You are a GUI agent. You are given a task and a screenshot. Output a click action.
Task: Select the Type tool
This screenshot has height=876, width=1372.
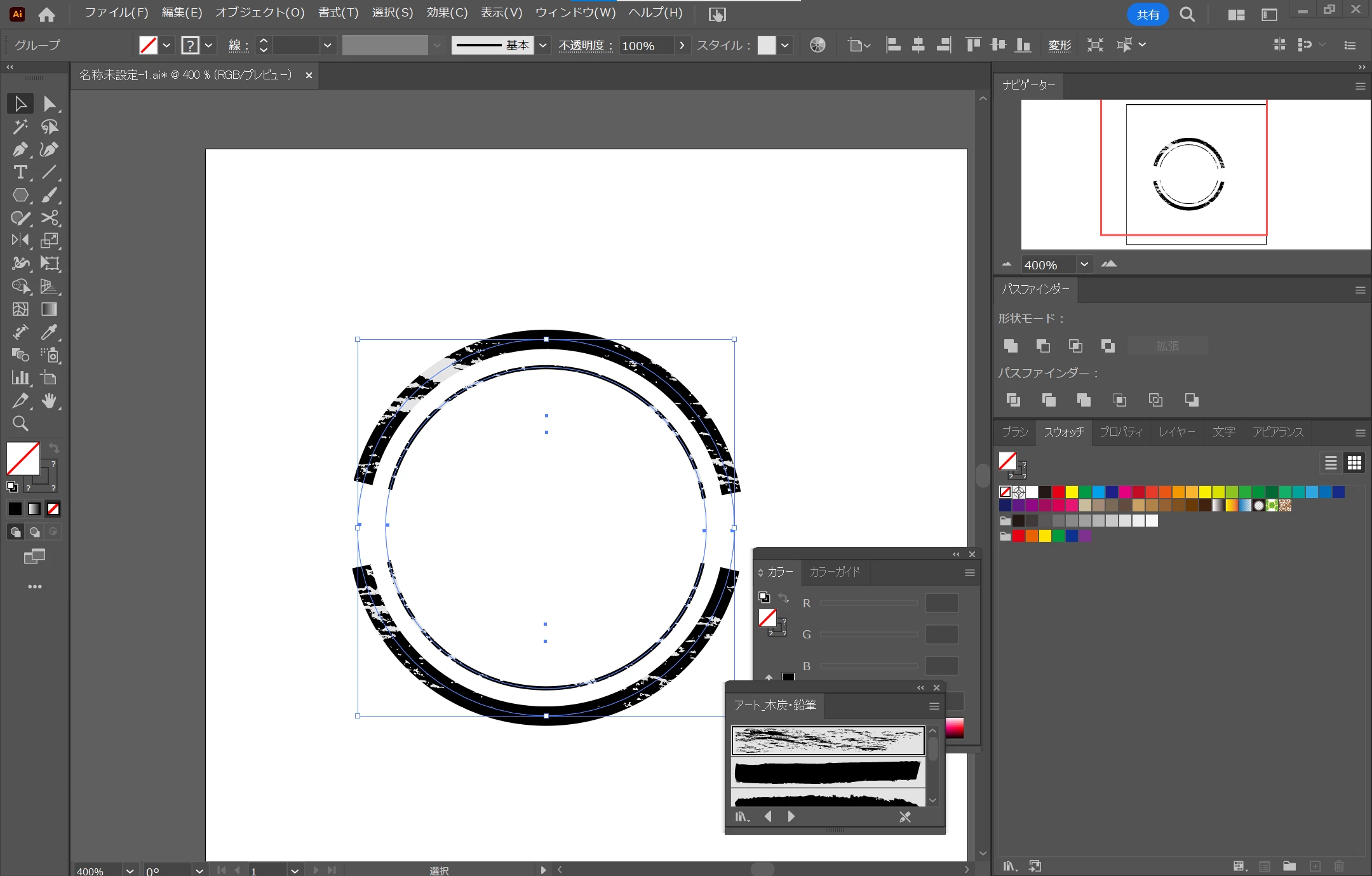pos(20,173)
